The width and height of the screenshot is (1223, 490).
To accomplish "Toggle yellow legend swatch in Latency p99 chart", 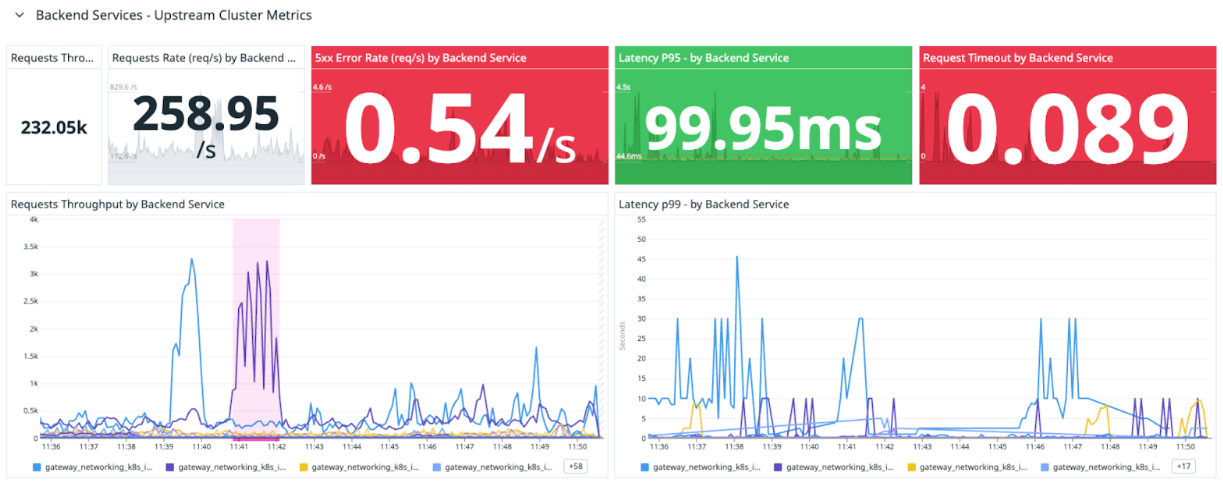I will pyautogui.click(x=910, y=467).
